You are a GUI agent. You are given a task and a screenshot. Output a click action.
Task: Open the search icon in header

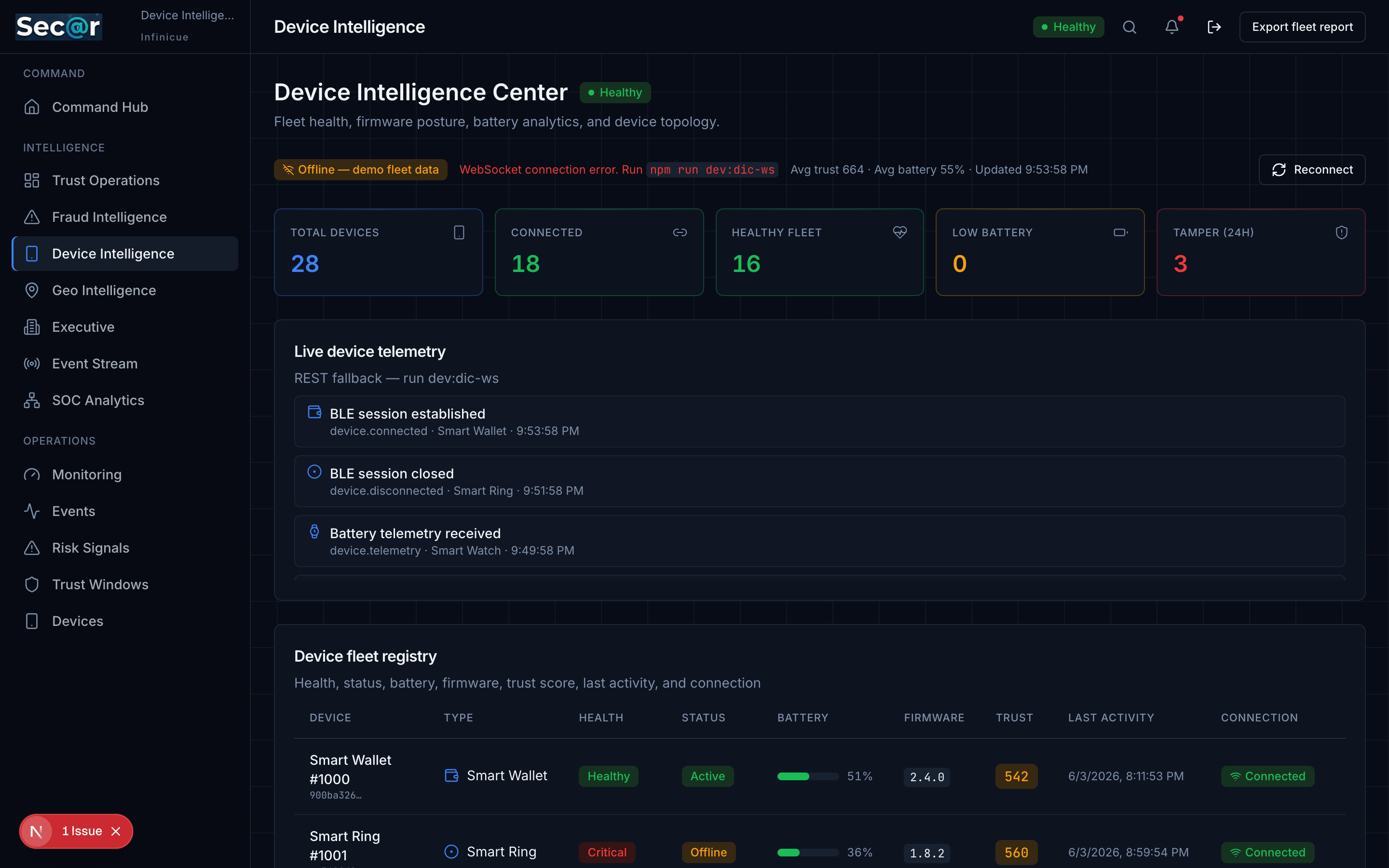1129,27
